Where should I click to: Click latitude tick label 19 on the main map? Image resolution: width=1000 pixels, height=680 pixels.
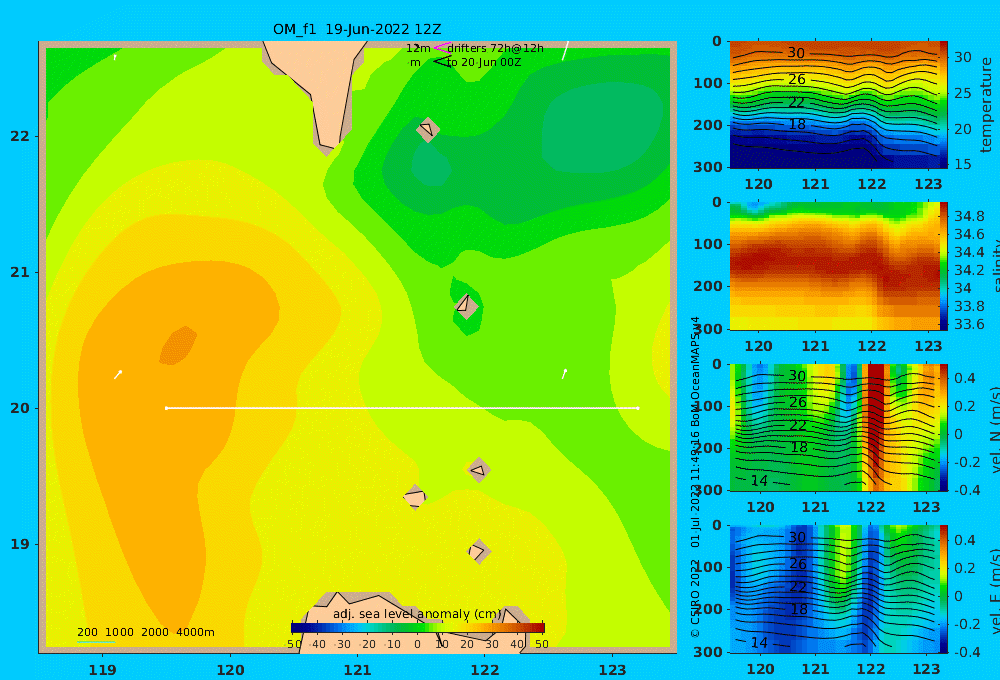(x=20, y=544)
